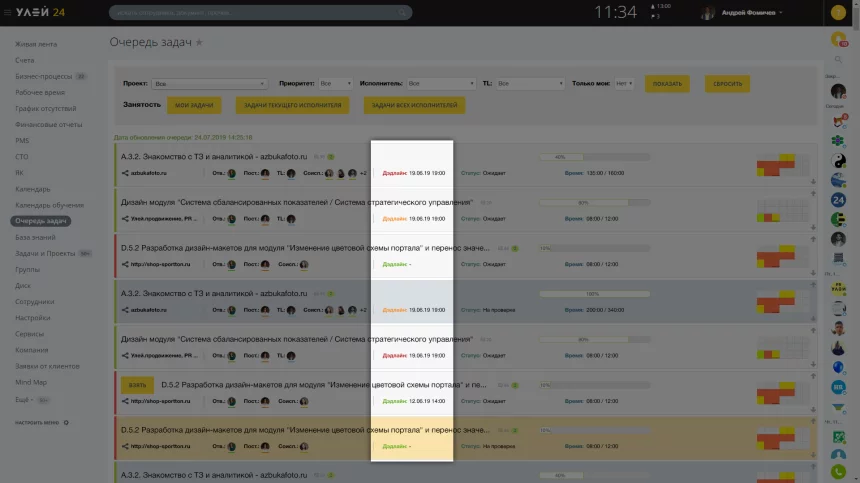
Task: Click the blue 24 icon in right sidebar
Action: (x=839, y=200)
